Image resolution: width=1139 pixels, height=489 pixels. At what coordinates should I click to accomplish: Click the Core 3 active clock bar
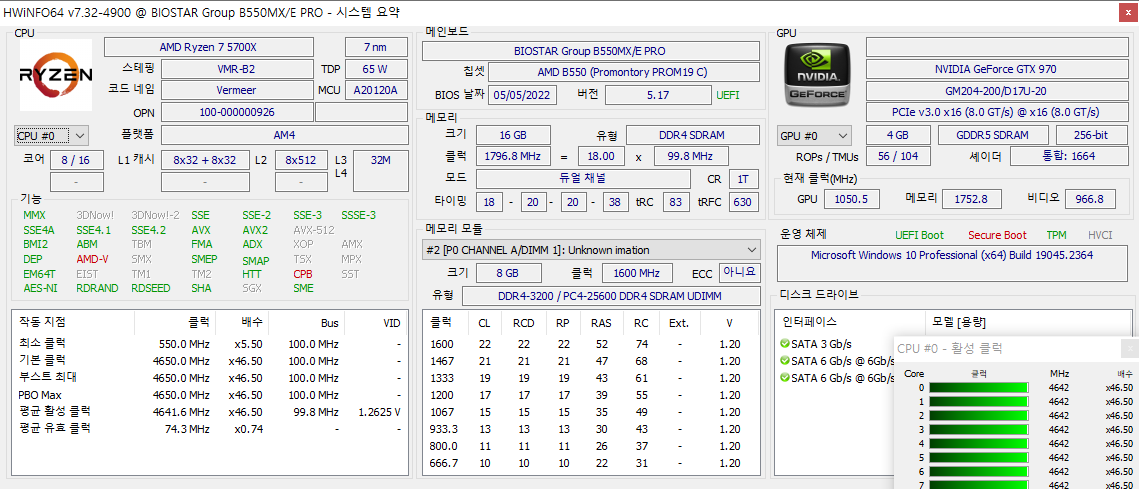[978, 429]
